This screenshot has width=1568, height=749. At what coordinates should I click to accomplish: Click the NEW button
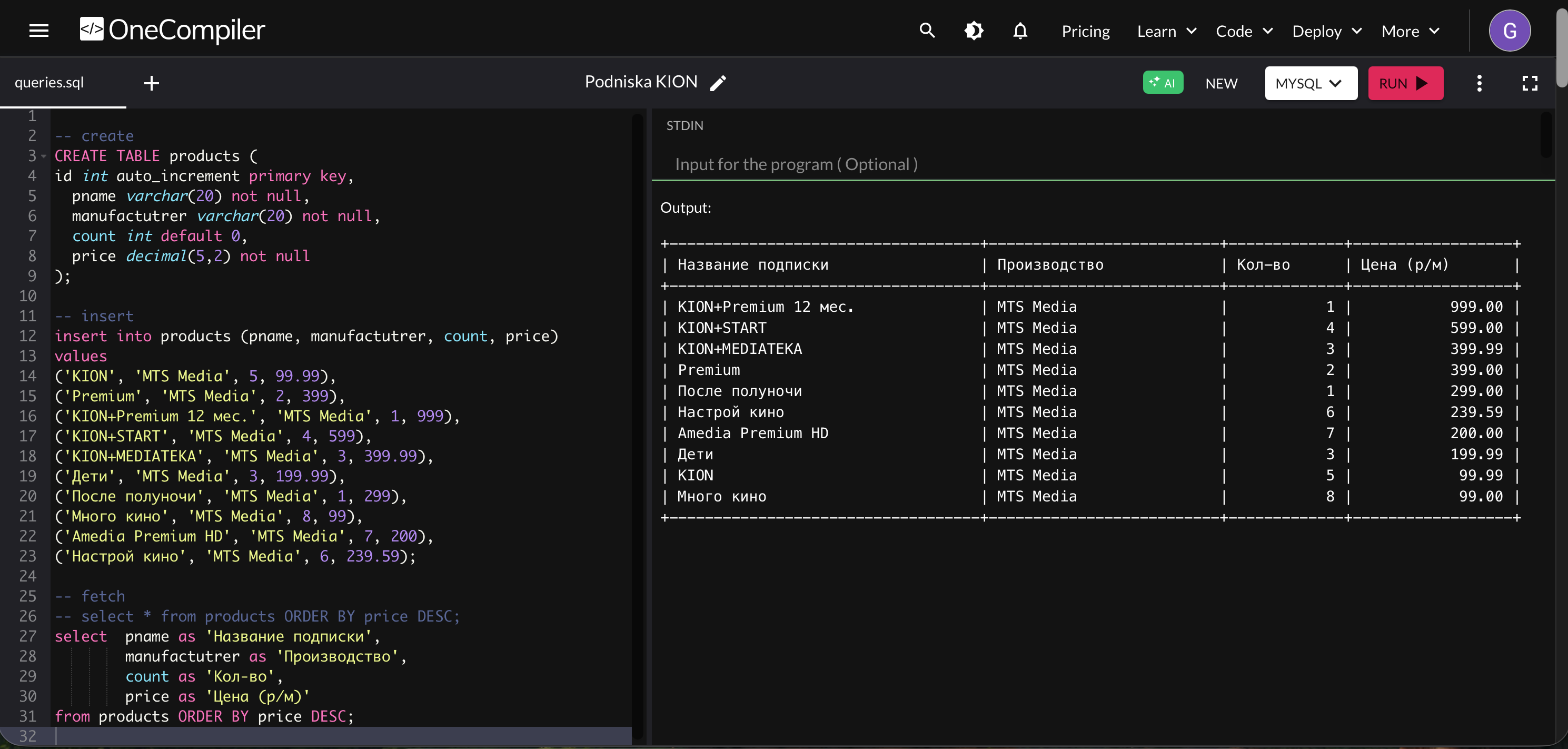coord(1221,83)
